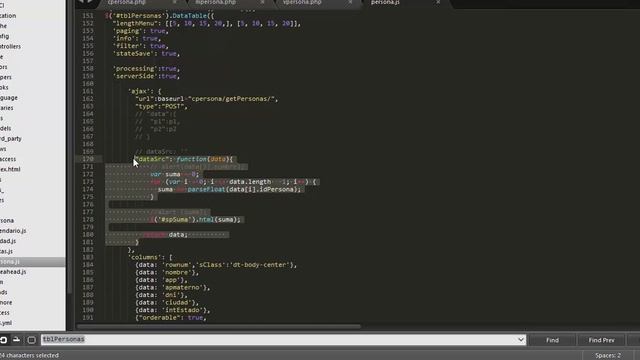Screen dimensions: 640x360
Task: Expand the 'helpers' folder in sidebar
Action: [6, 77]
